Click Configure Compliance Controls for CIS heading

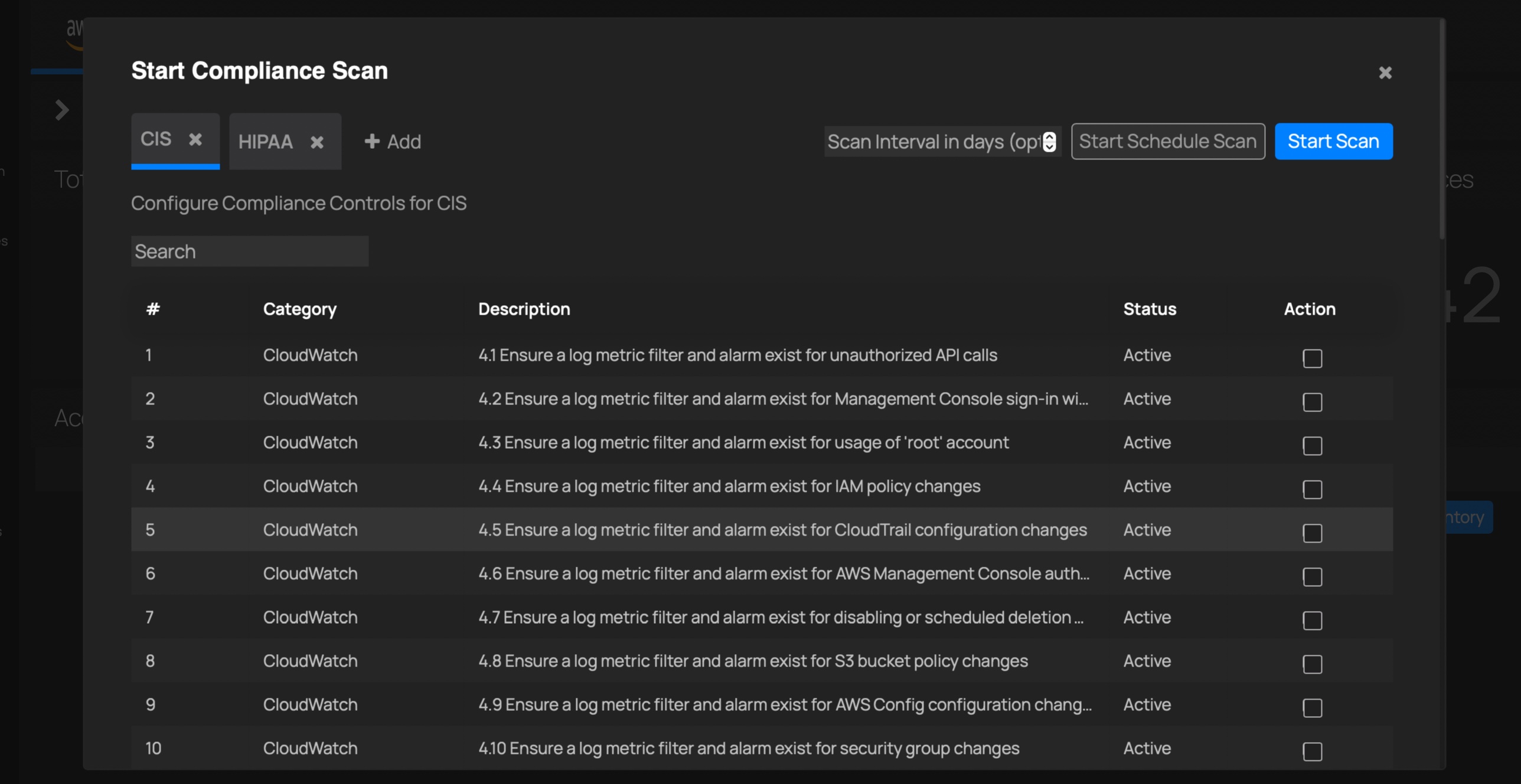tap(299, 203)
